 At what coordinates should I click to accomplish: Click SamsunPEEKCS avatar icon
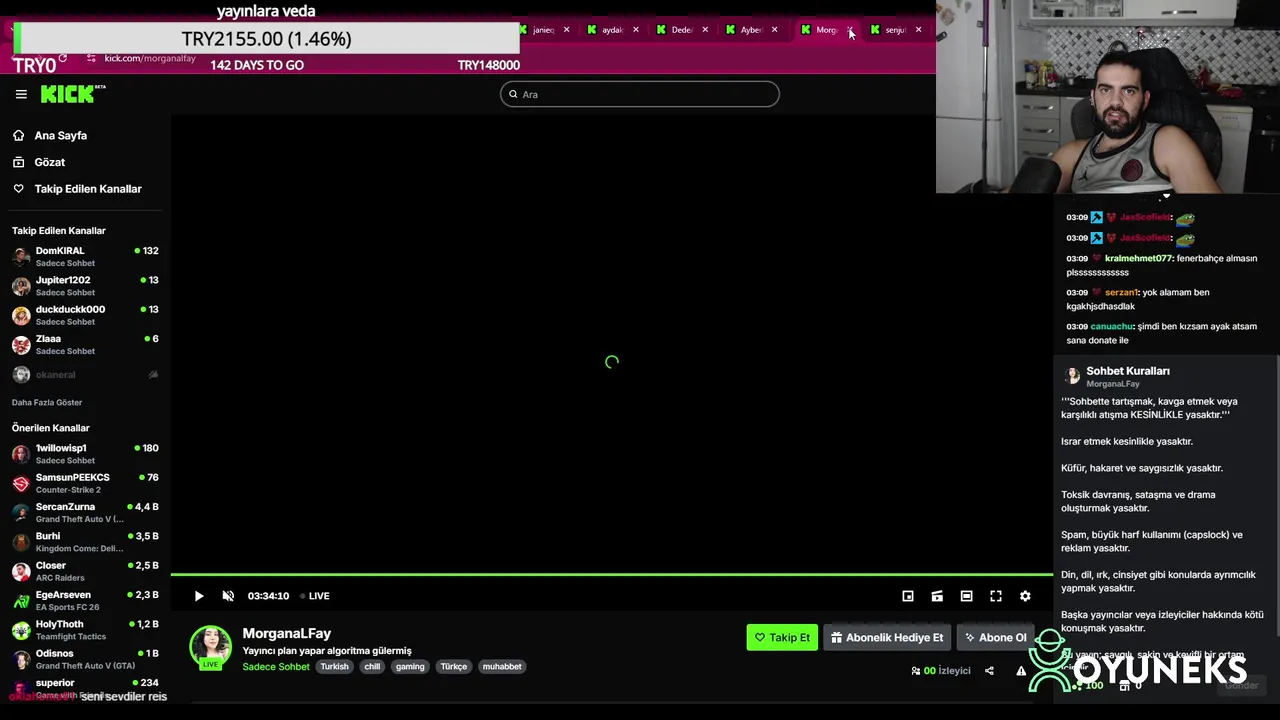(x=21, y=483)
